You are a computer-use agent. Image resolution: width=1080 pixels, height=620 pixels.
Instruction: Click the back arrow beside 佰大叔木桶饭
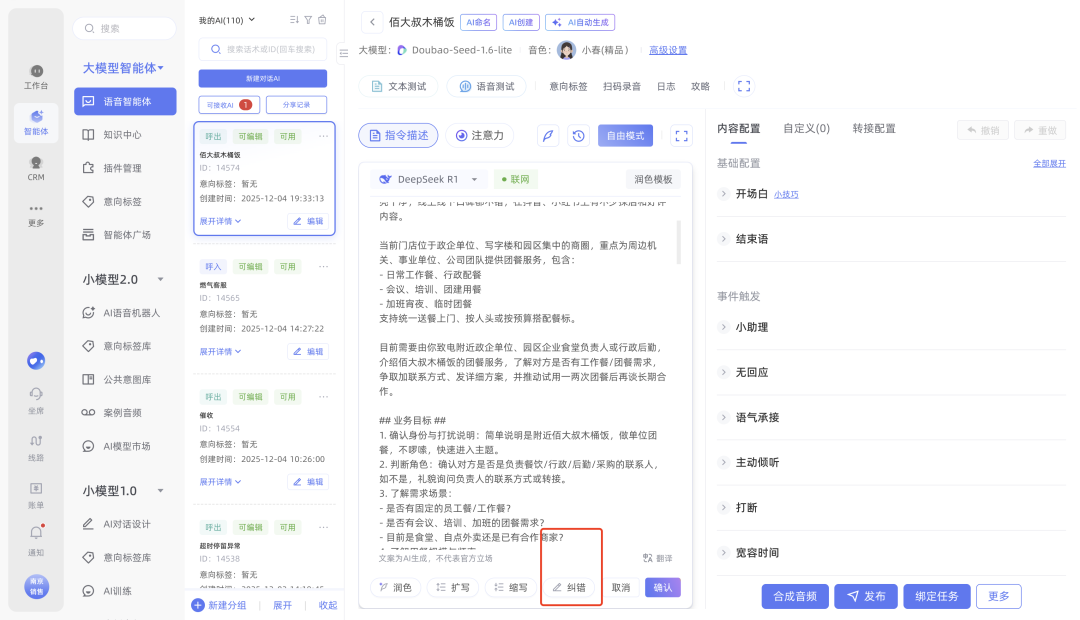372,22
